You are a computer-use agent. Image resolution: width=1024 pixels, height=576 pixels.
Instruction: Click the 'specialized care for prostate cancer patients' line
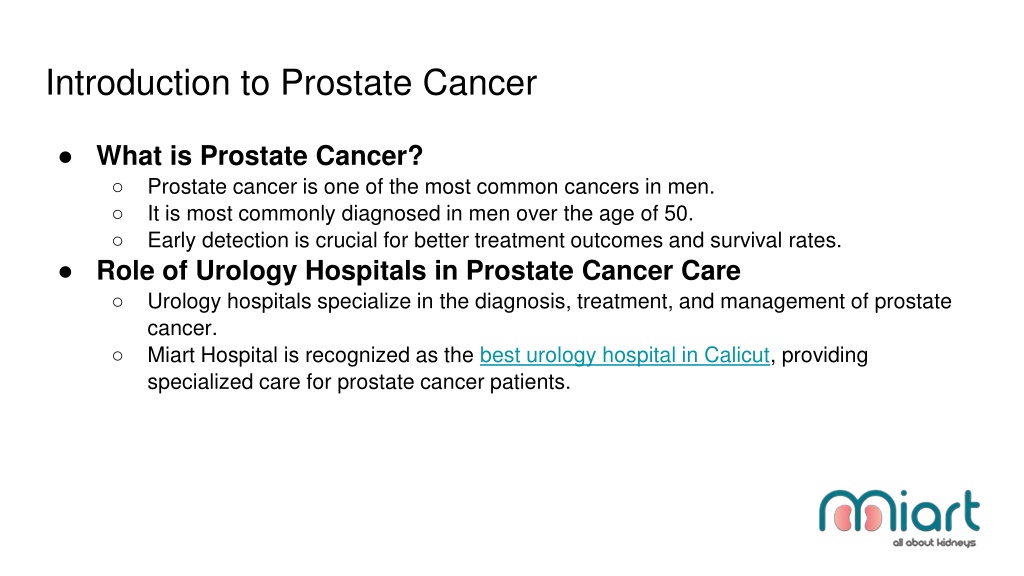pyautogui.click(x=359, y=382)
